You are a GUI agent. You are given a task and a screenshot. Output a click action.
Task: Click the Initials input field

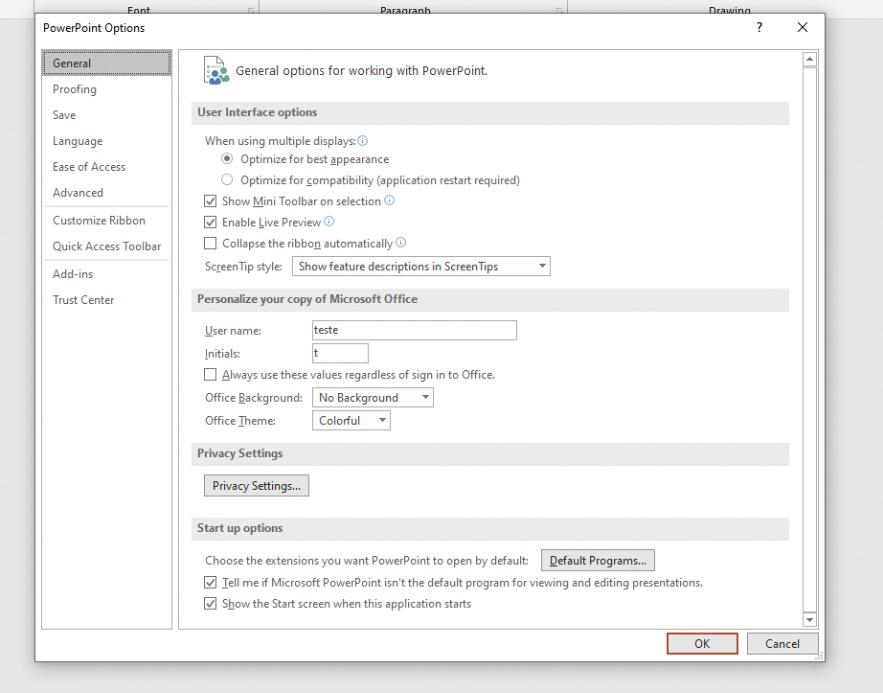click(340, 354)
